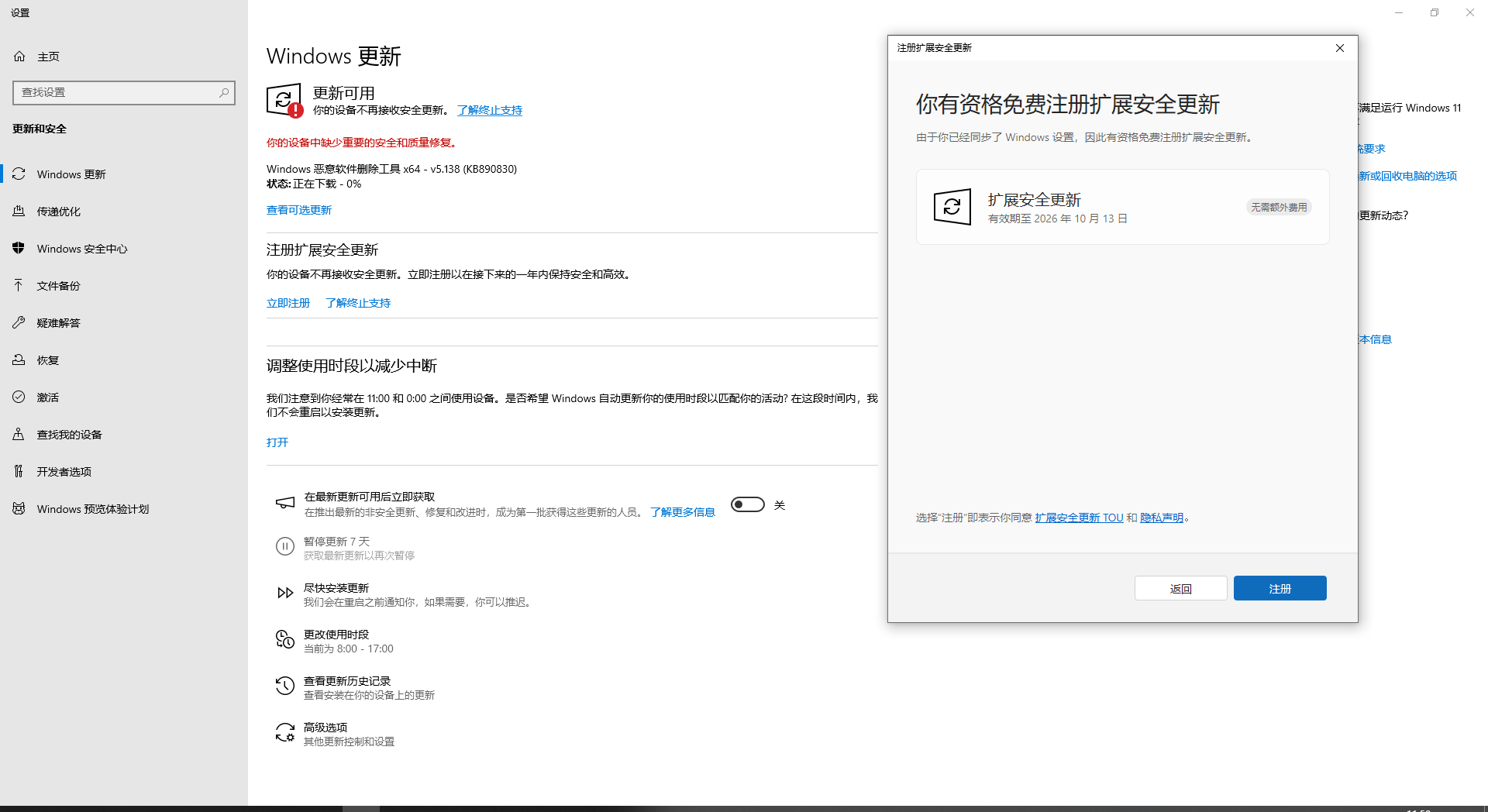Toggle 在最新更新可用后立即获取 switch on
The width and height of the screenshot is (1488, 812).
(x=748, y=504)
